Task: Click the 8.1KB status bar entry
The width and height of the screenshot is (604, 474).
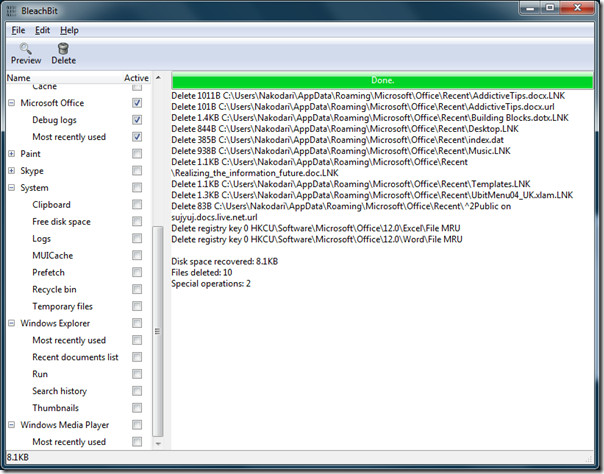Action: tap(18, 457)
